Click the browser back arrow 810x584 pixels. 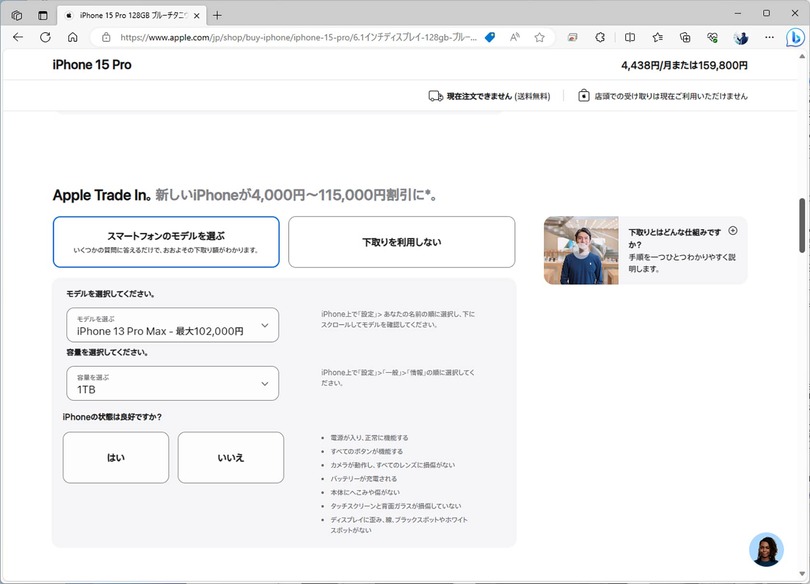tap(18, 37)
